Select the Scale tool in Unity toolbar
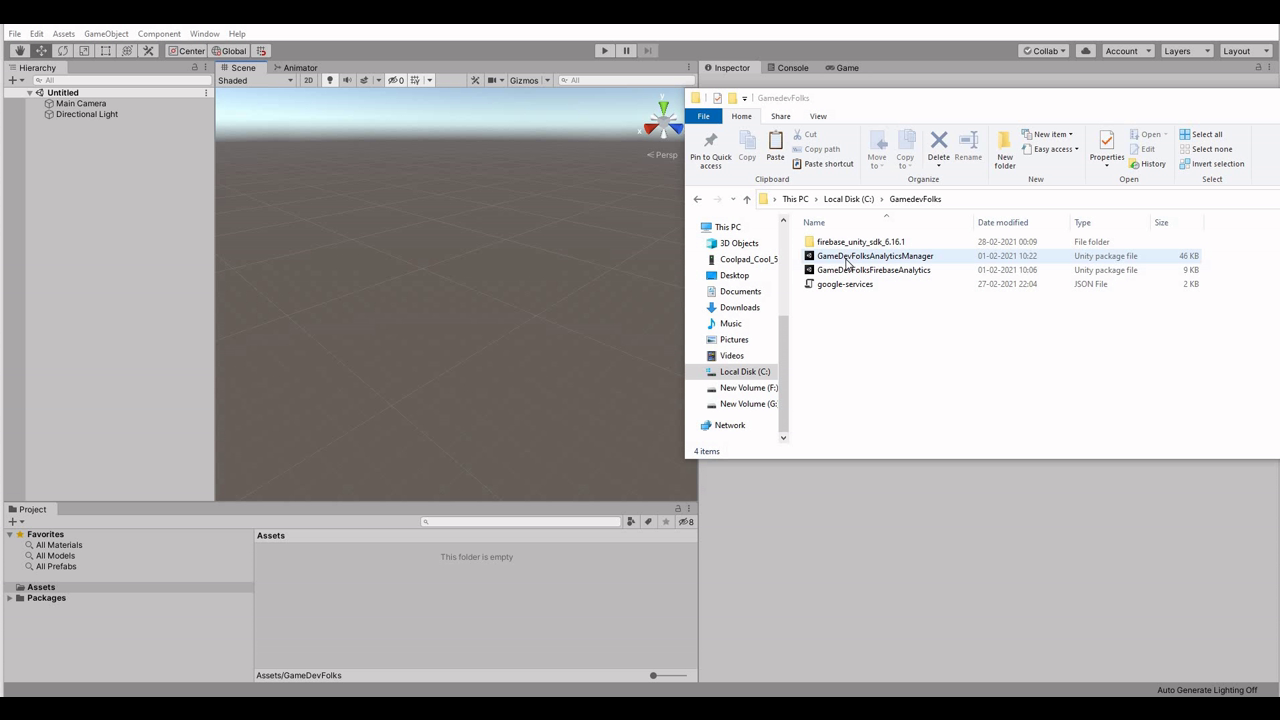 (x=84, y=51)
